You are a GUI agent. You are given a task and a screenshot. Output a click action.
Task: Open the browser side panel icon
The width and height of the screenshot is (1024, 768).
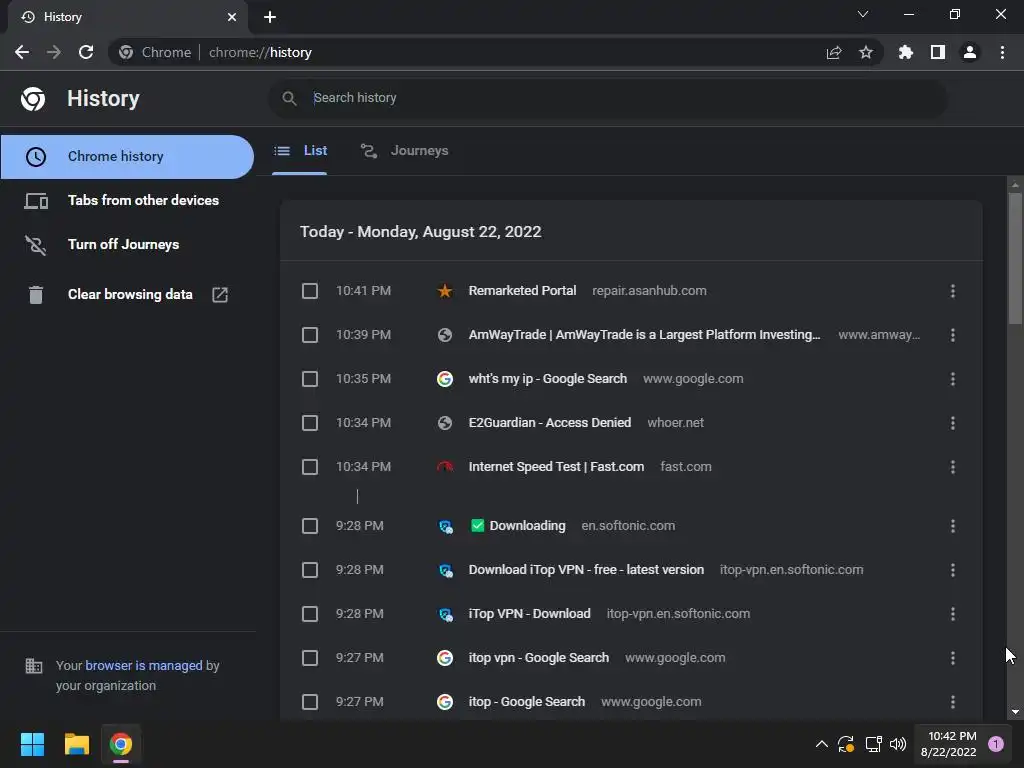click(938, 52)
